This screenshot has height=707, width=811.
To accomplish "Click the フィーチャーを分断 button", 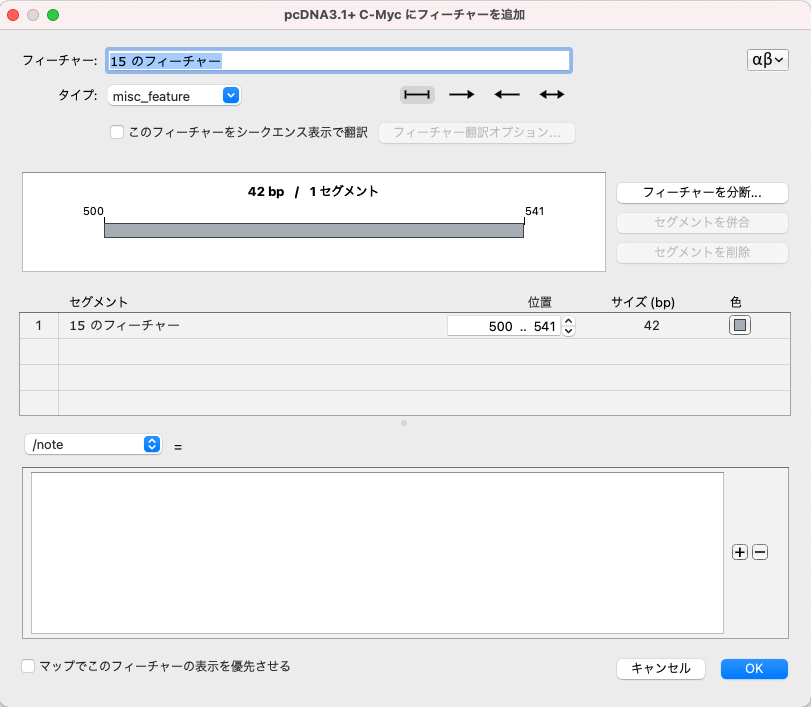I will [x=702, y=192].
